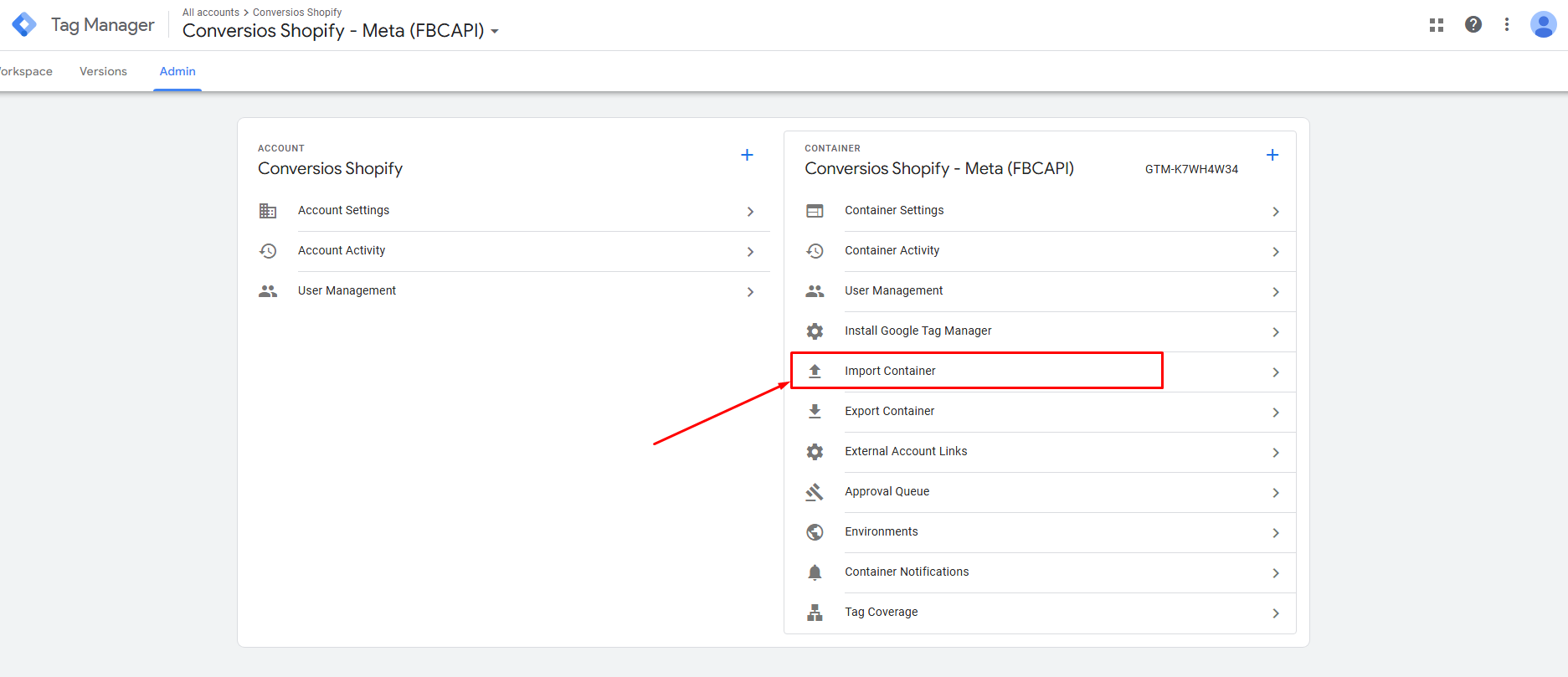Expand Install Google Tag Manager row chevron
The image size is (1568, 677).
pos(1276,332)
